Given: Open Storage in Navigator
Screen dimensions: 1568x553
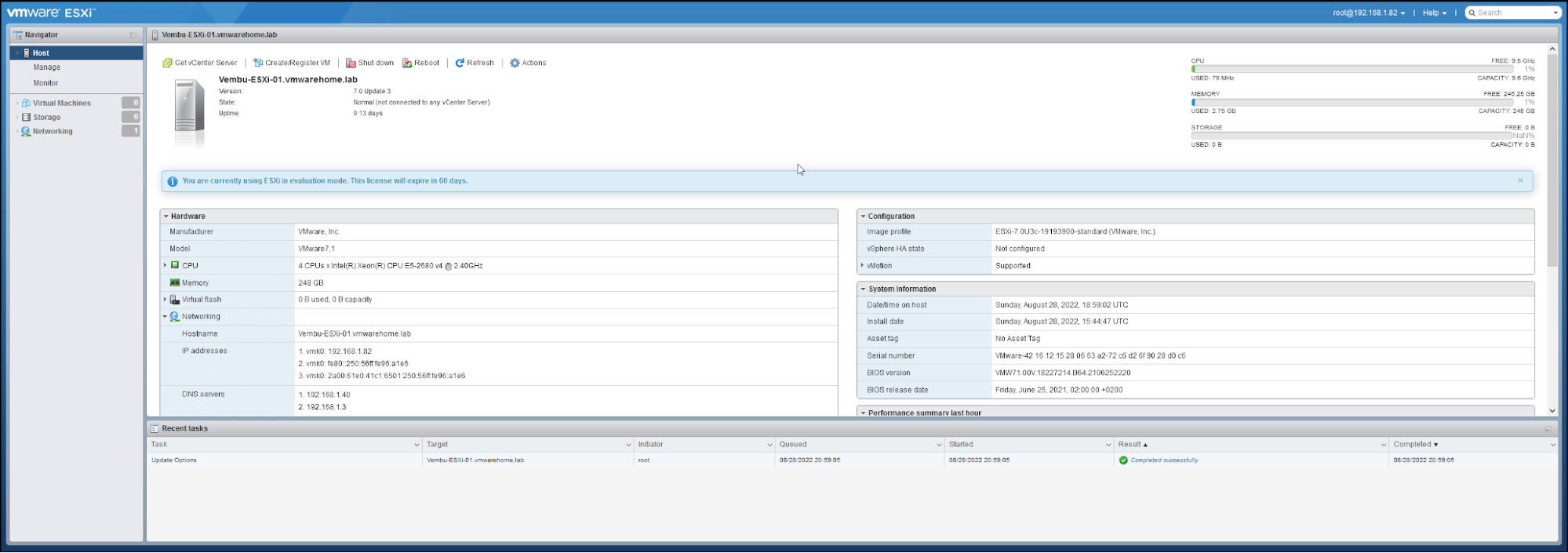Looking at the screenshot, I should tap(46, 117).
